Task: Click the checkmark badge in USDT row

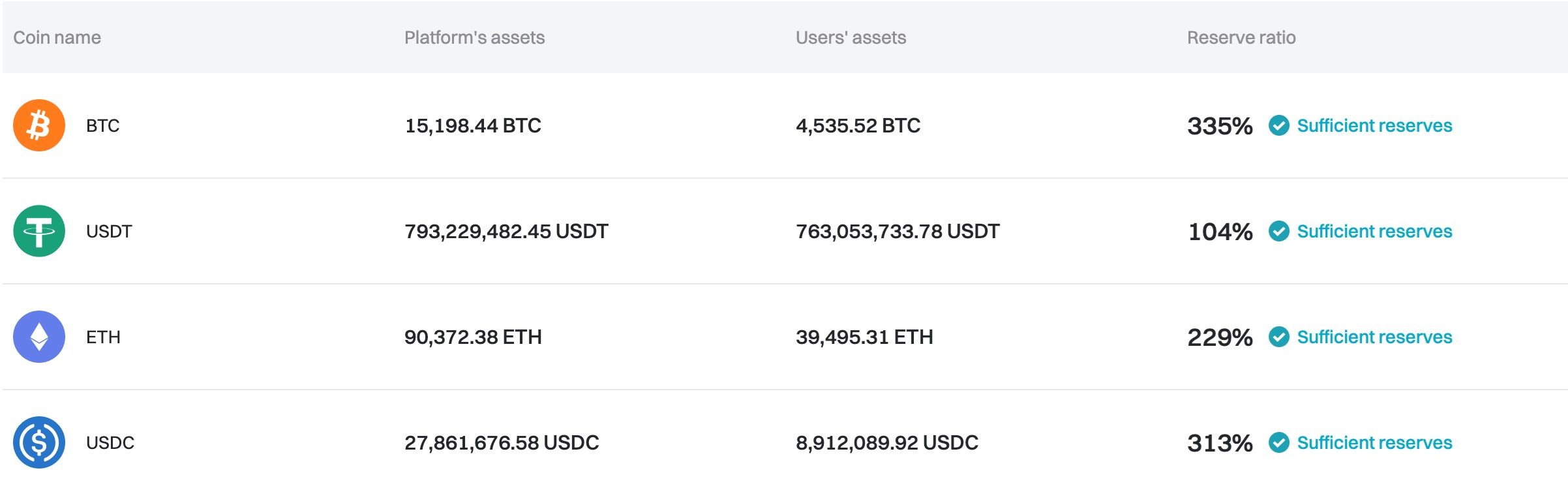Action: (x=1278, y=231)
